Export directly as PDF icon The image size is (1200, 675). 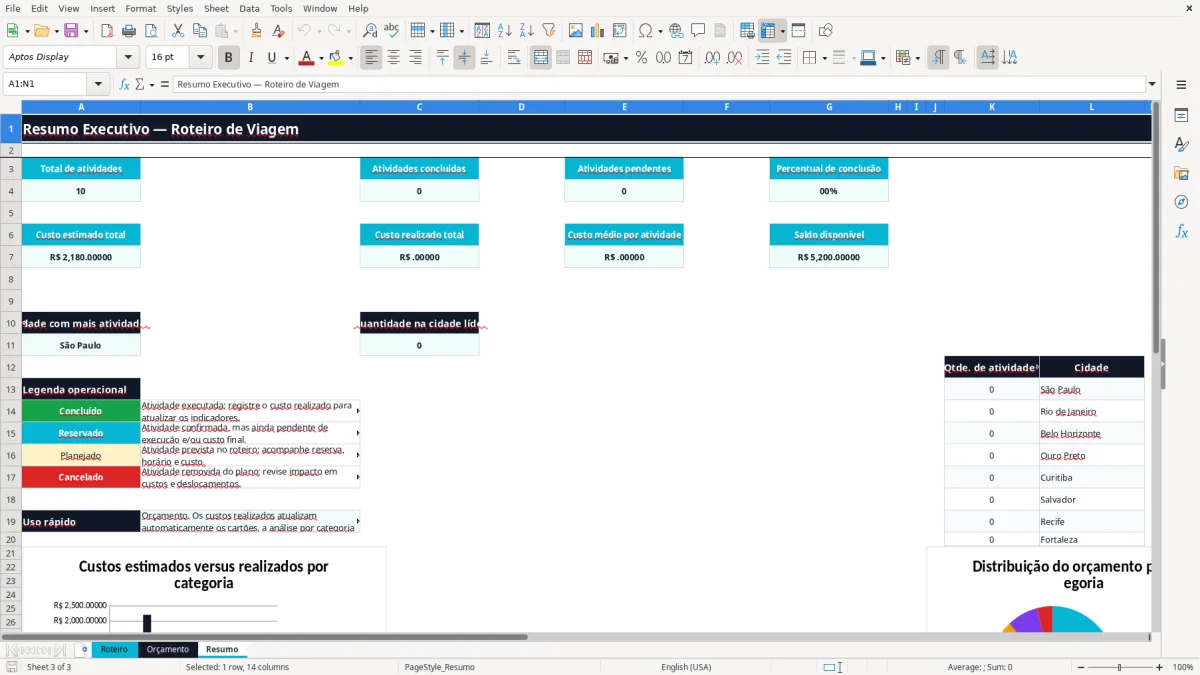pyautogui.click(x=107, y=31)
